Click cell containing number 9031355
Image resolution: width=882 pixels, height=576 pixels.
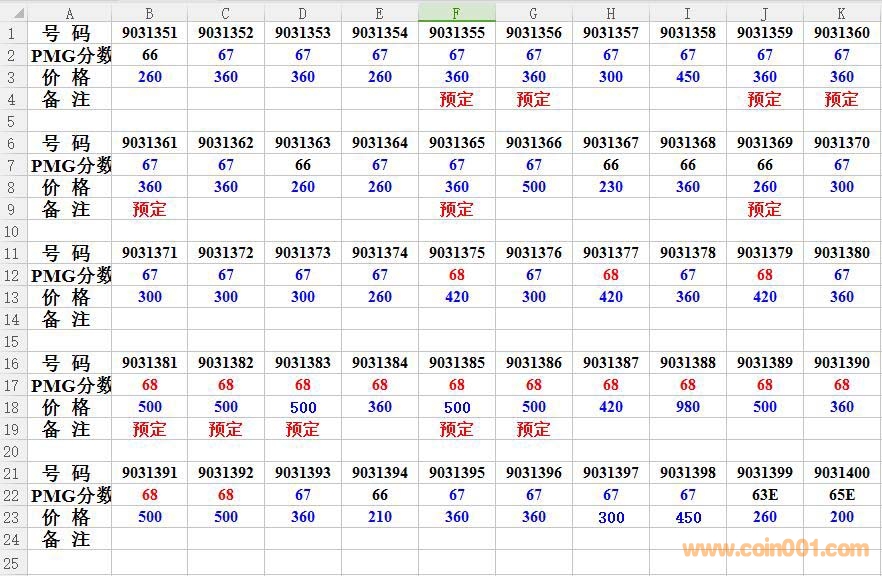coord(457,33)
